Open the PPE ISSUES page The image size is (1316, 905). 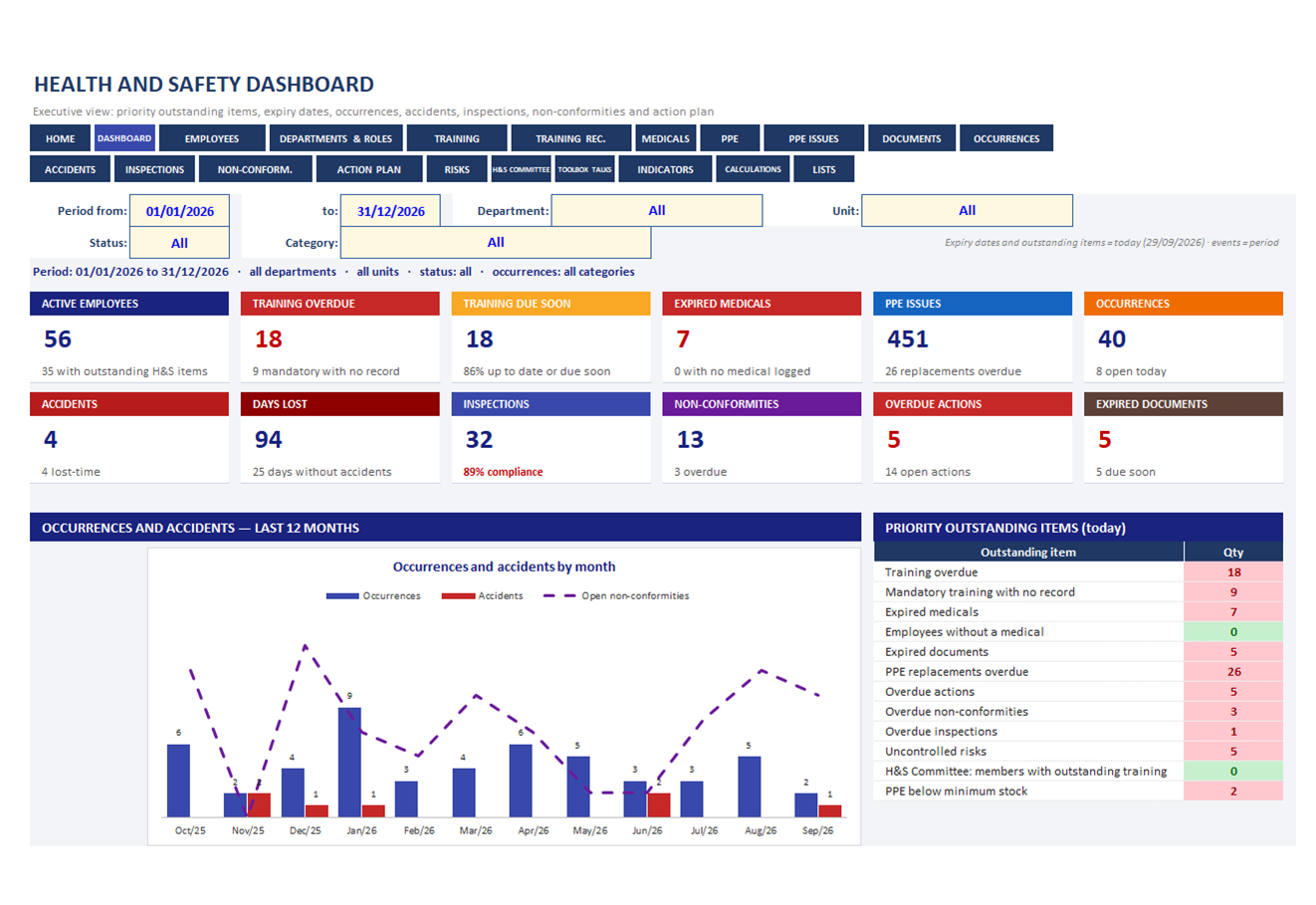click(x=813, y=138)
